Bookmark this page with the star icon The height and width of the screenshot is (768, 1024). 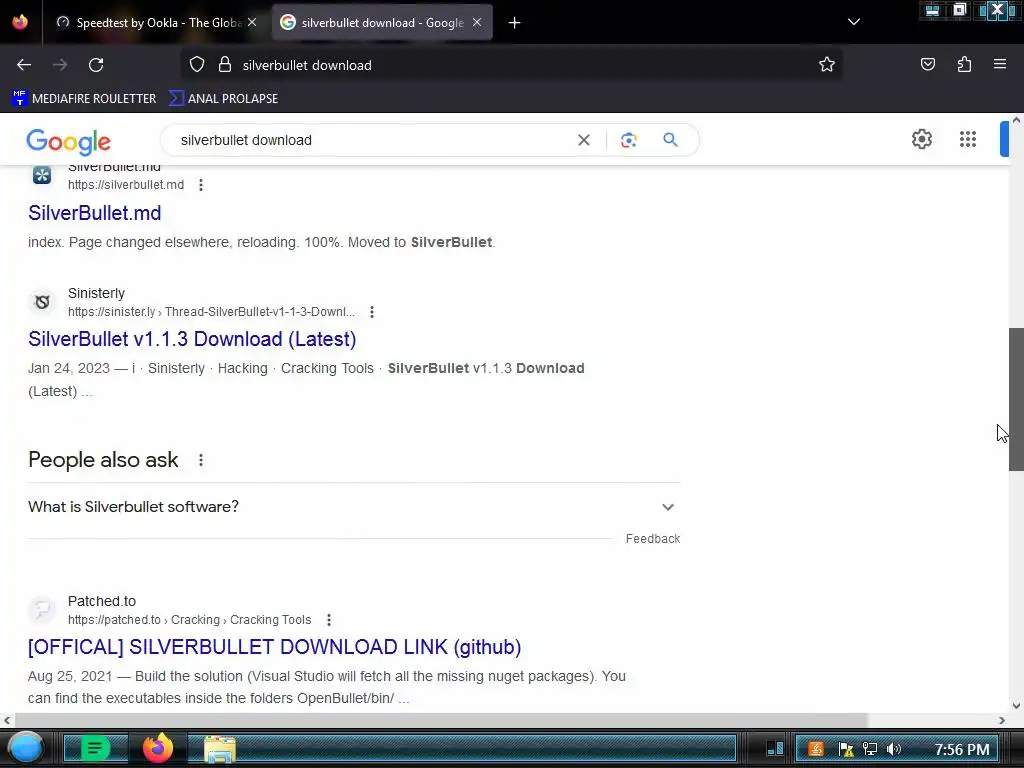coord(827,65)
